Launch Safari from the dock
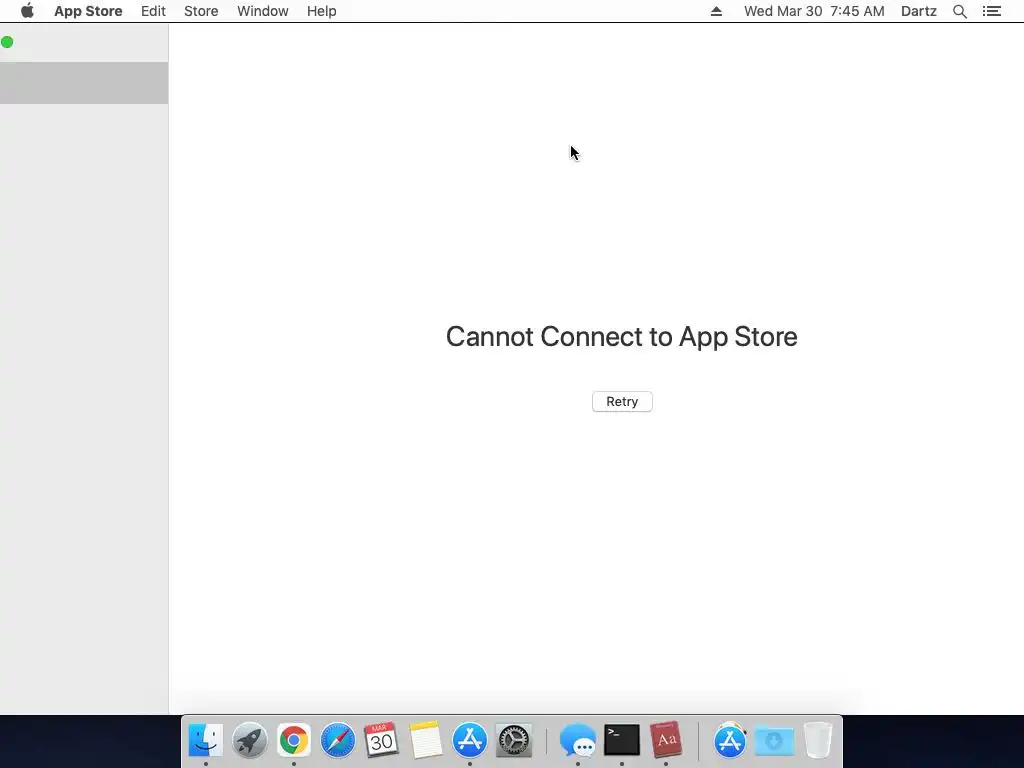The image size is (1024, 768). 338,740
